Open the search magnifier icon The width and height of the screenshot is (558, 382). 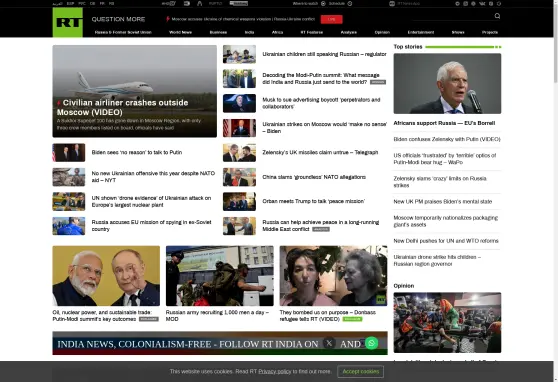click(x=497, y=16)
